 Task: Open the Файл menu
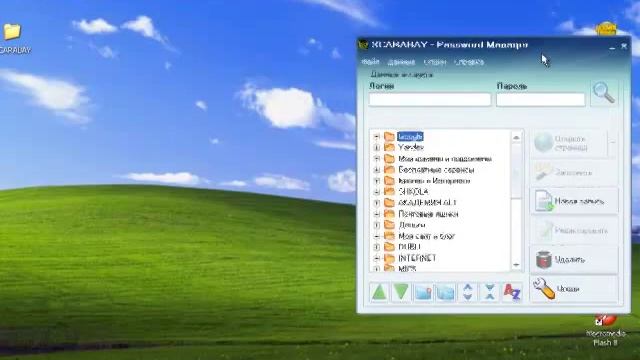click(370, 62)
